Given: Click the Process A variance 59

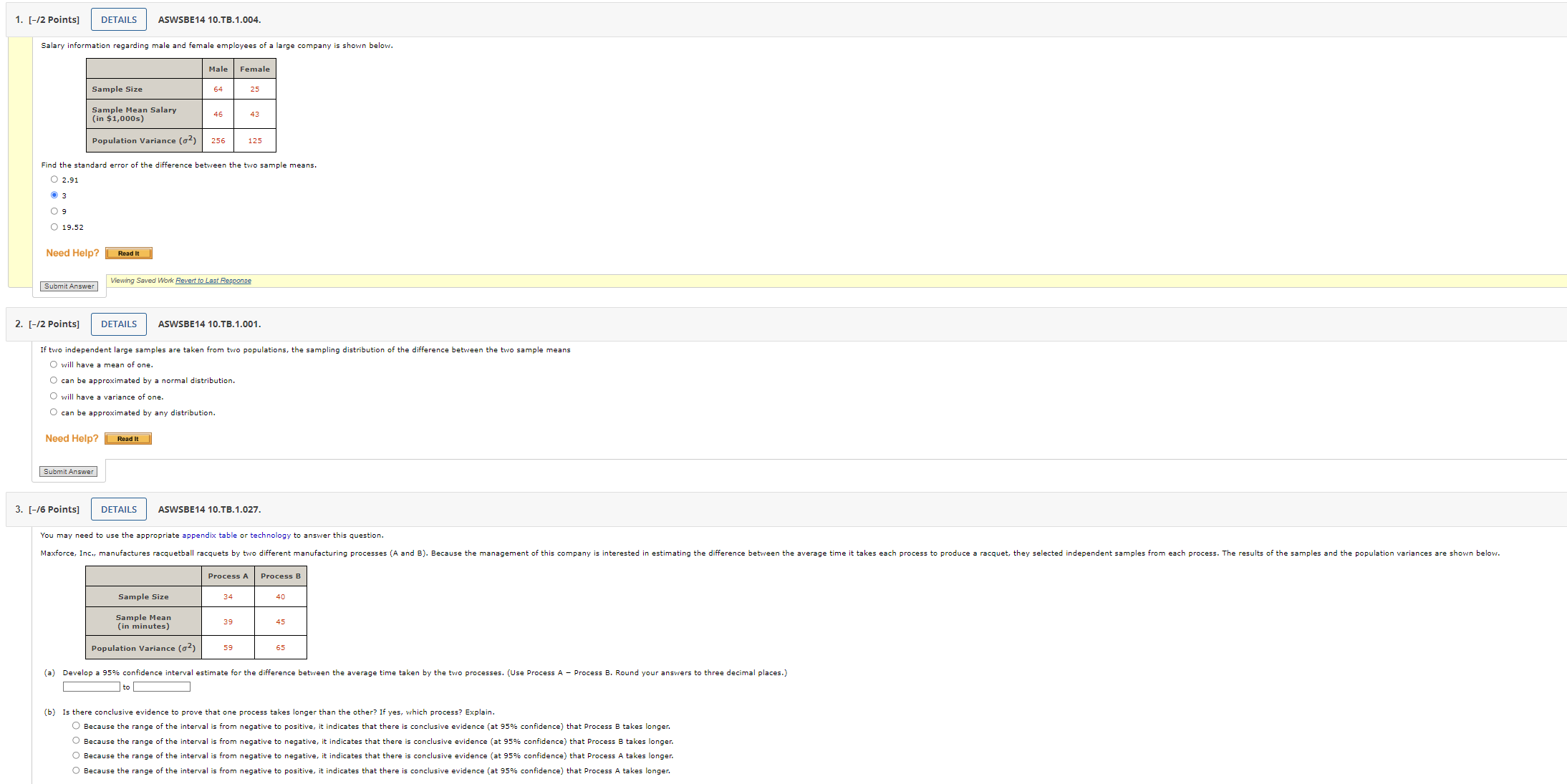Looking at the screenshot, I should tap(228, 648).
